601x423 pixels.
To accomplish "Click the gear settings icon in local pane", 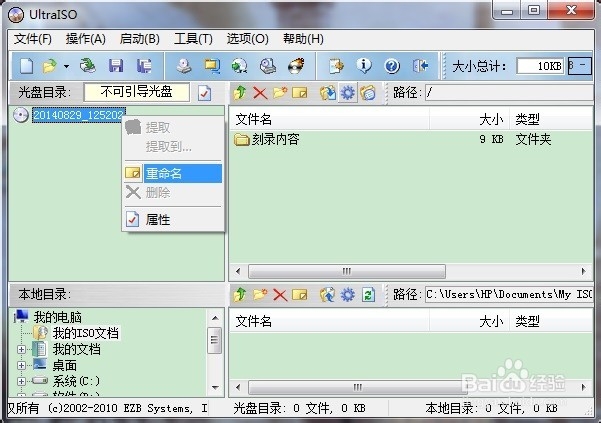I will 348,295.
